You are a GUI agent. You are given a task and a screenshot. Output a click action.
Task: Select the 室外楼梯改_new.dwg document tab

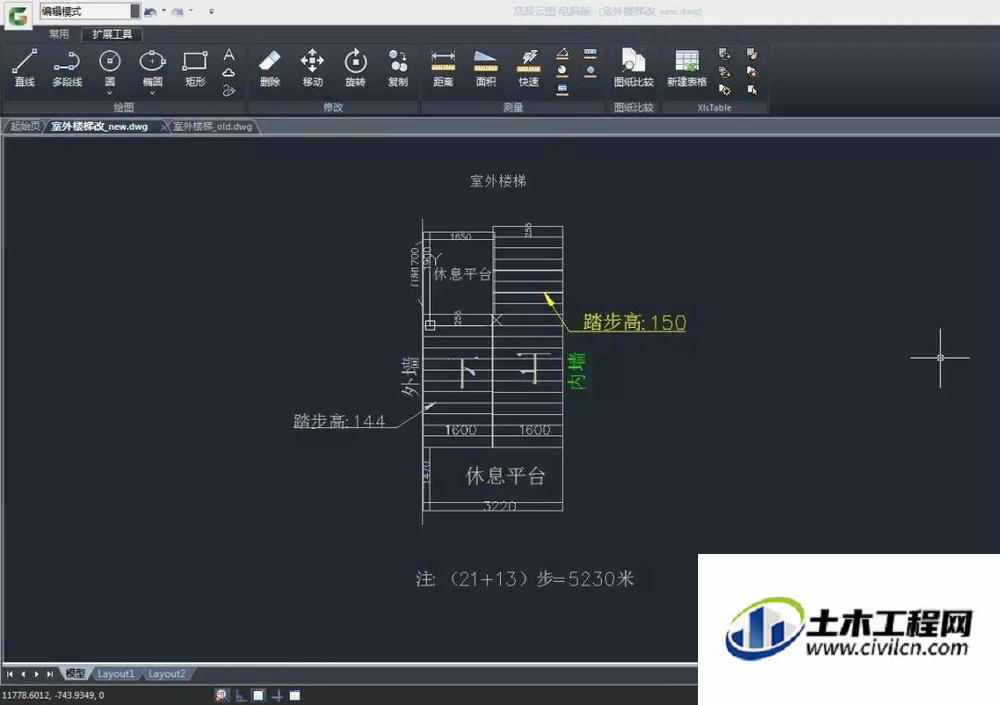click(x=99, y=126)
